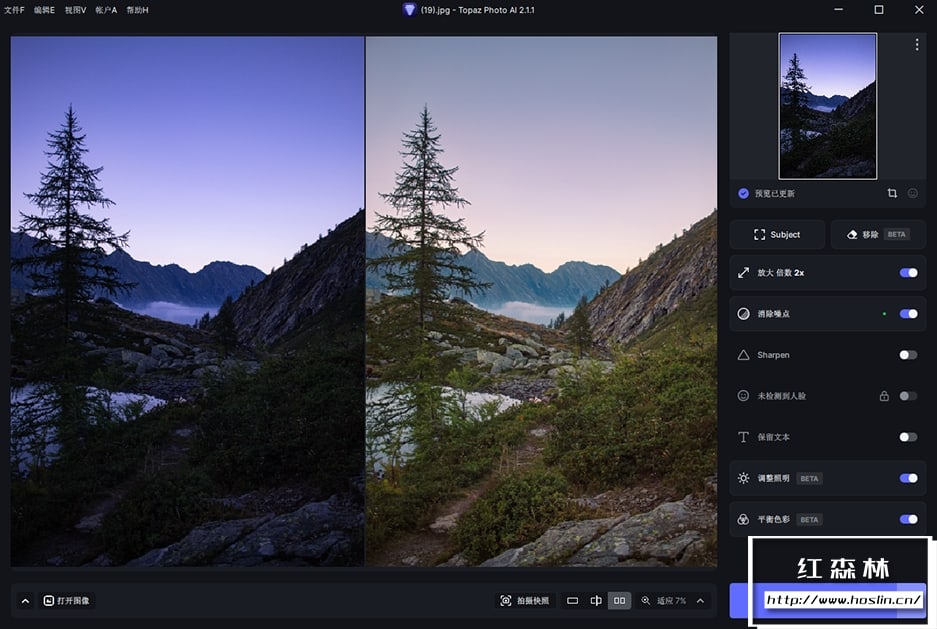Toggle the 放大 倍数 2x switch
Screen dimensions: 937x629
pyautogui.click(x=908, y=273)
